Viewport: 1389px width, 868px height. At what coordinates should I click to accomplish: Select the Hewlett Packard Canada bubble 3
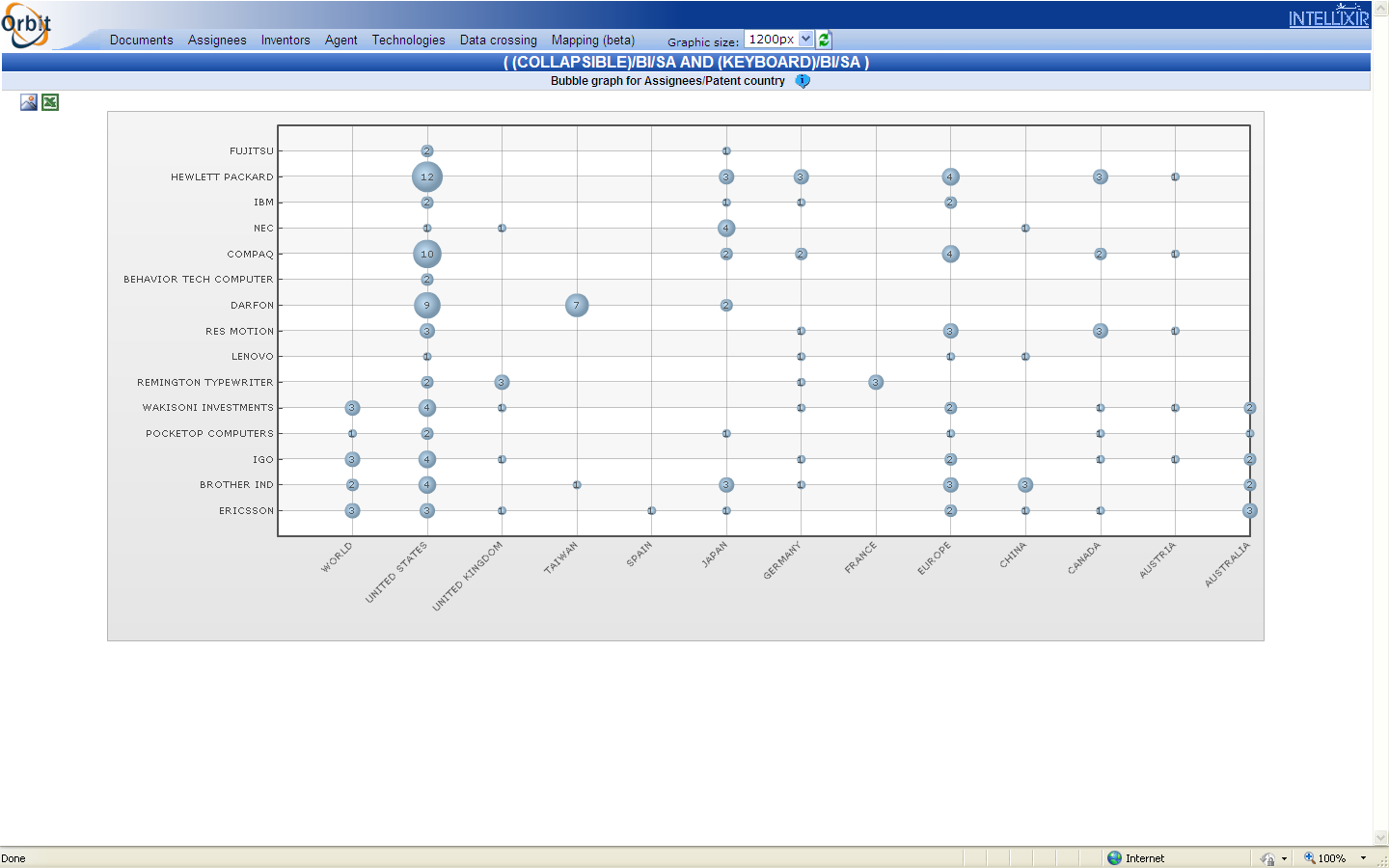click(x=1101, y=177)
